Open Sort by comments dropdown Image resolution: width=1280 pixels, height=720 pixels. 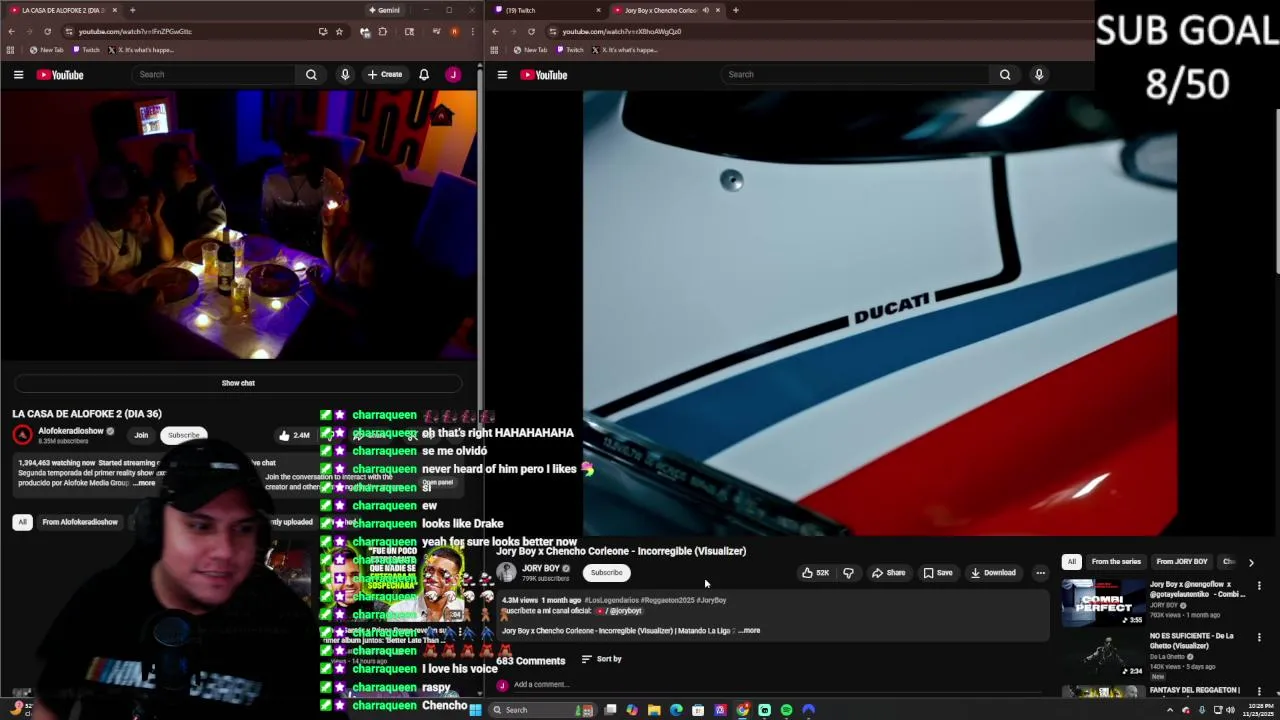tap(602, 659)
